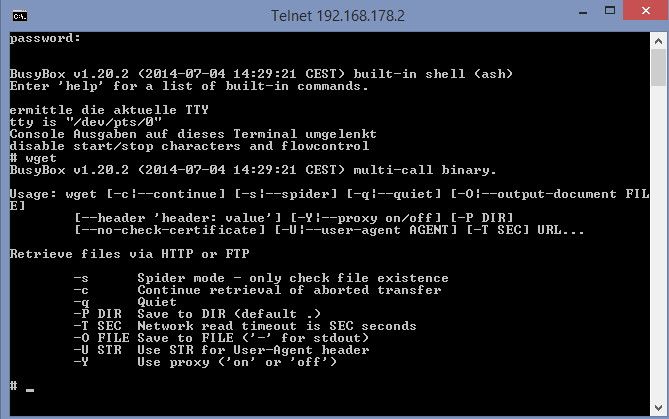Screen dimensions: 669x419
Task: Click the 'password:' line in the terminal
Action: [x=45, y=38]
